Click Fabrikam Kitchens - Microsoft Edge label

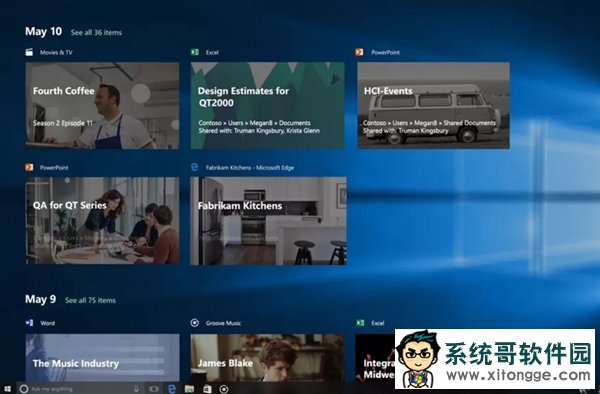pyautogui.click(x=250, y=168)
